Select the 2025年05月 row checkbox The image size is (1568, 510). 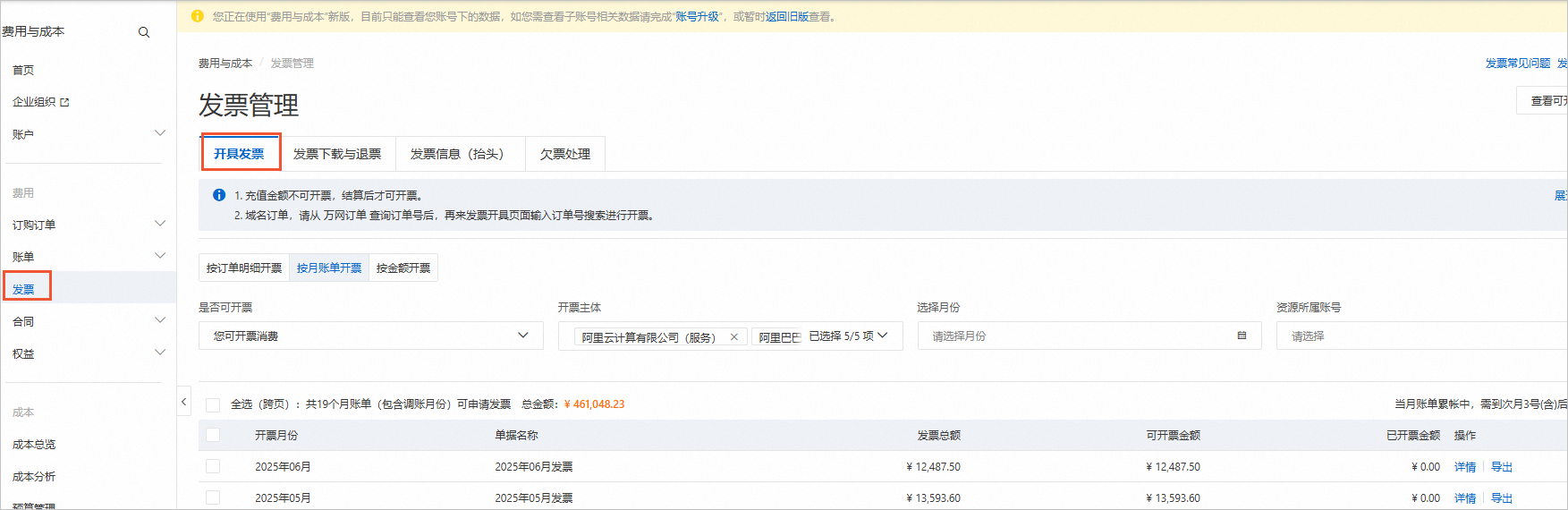(213, 497)
